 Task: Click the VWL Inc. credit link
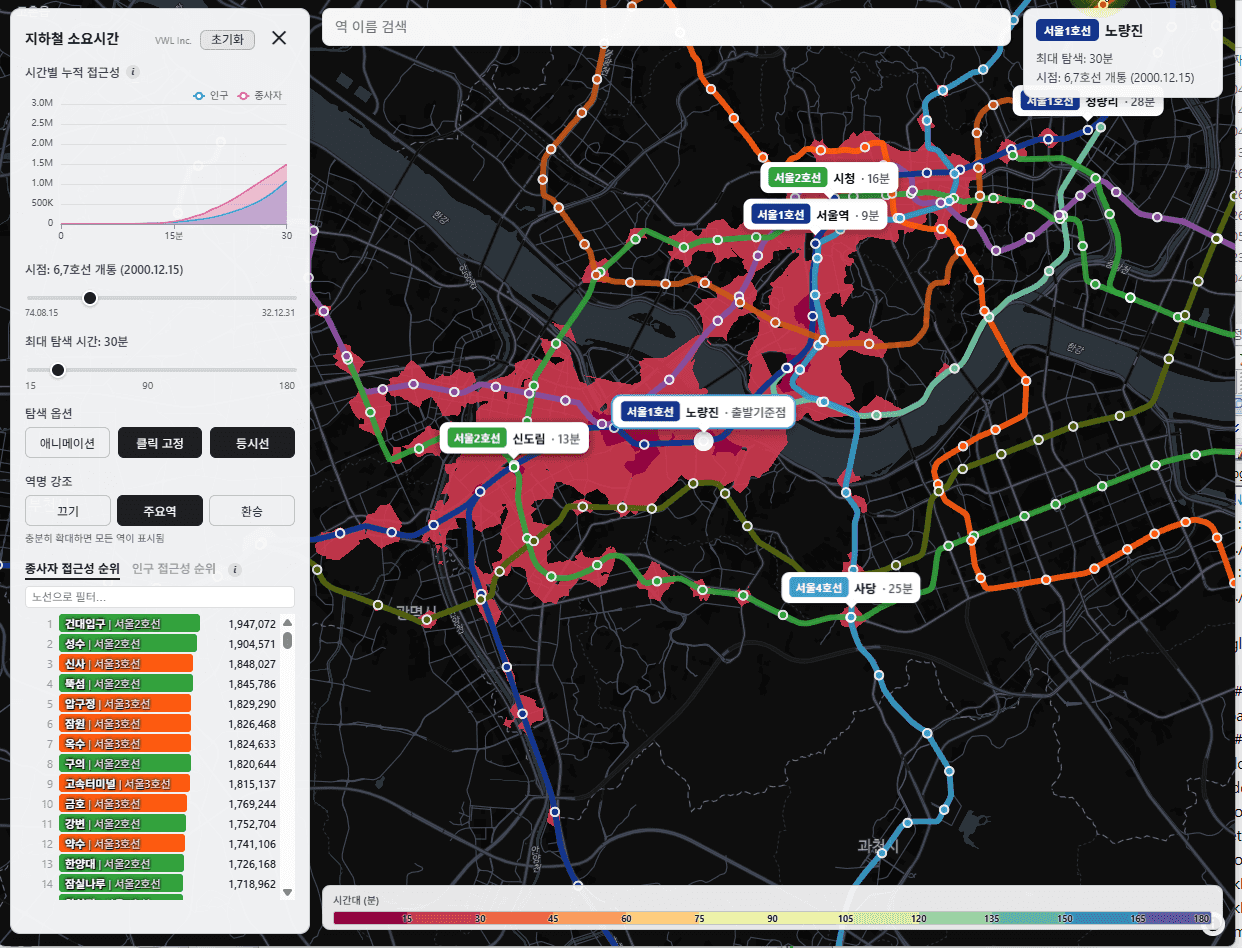[x=173, y=40]
